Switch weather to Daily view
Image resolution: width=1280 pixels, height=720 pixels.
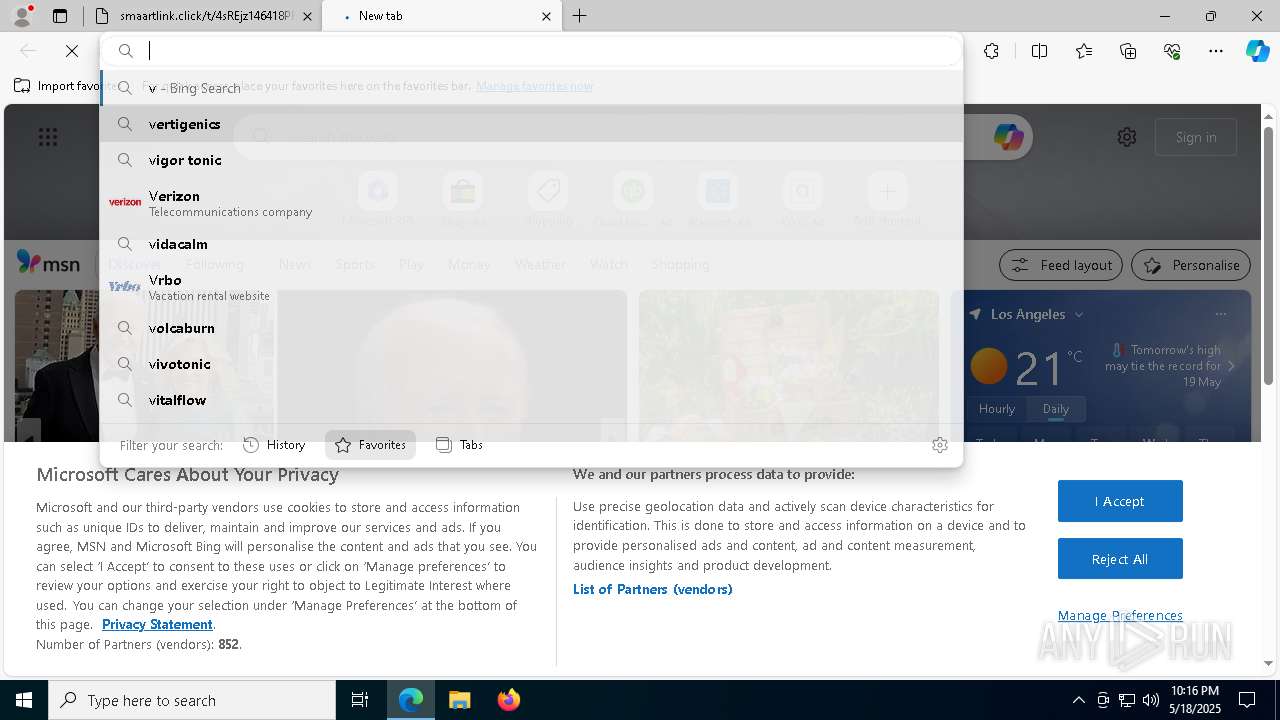point(1055,409)
